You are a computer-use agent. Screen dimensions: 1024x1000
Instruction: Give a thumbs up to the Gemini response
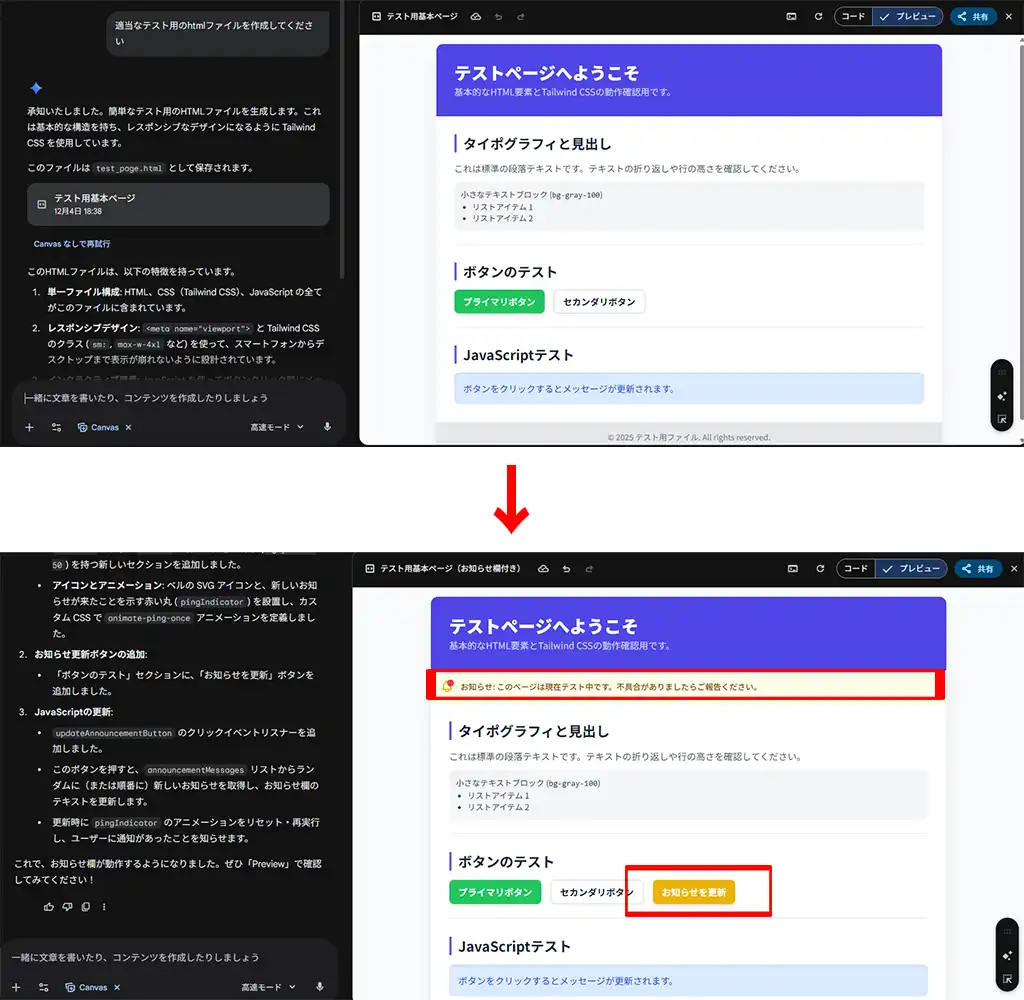coord(49,906)
